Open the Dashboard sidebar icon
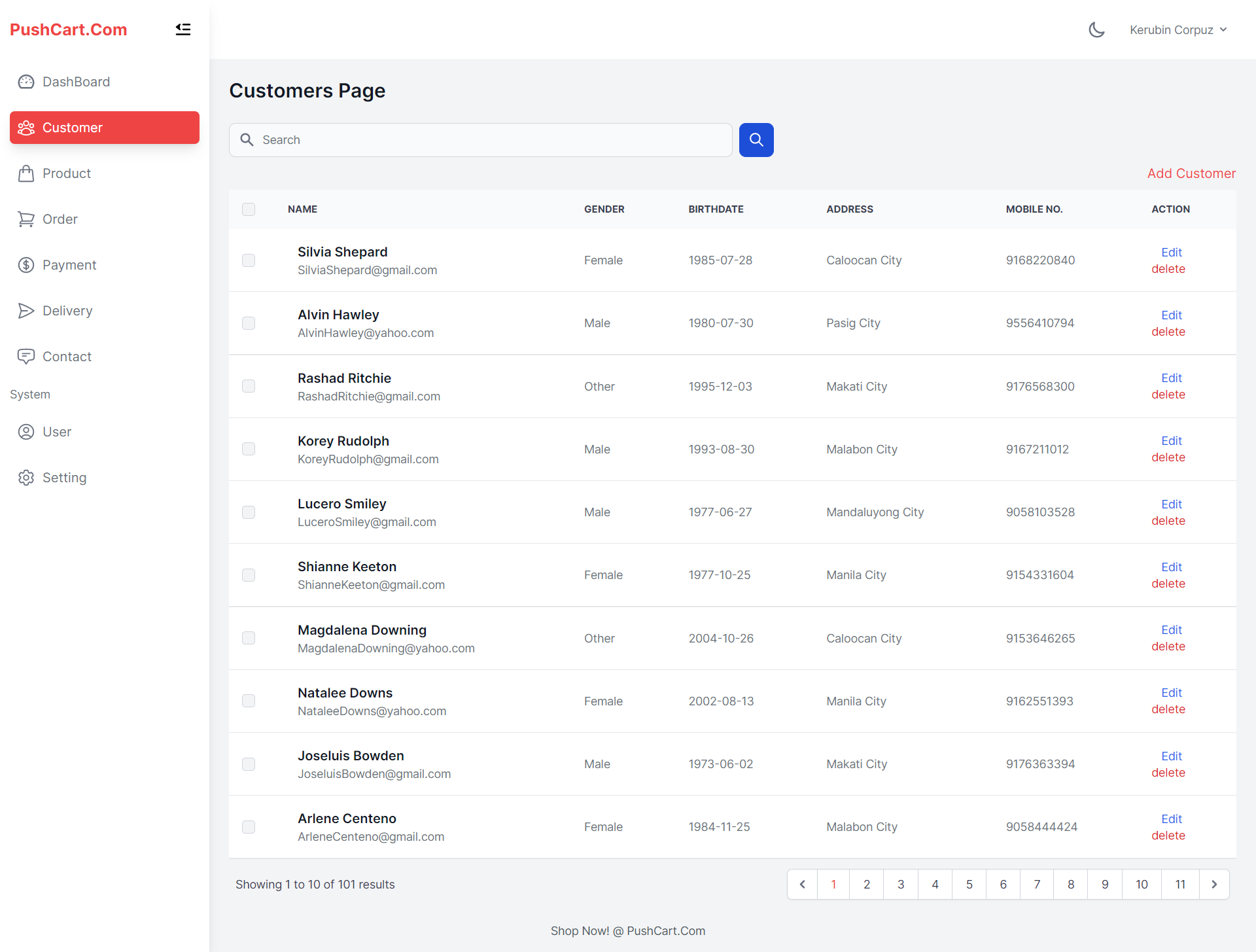 pyautogui.click(x=26, y=81)
